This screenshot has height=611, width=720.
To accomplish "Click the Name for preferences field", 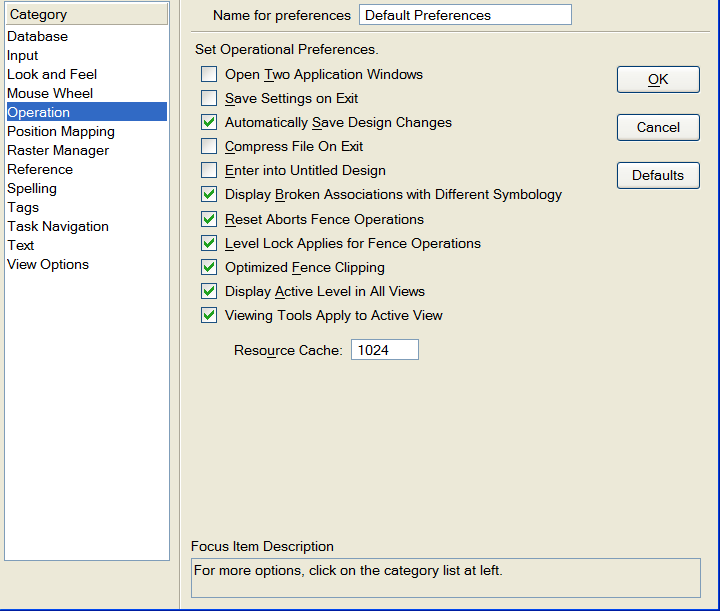I will 465,15.
